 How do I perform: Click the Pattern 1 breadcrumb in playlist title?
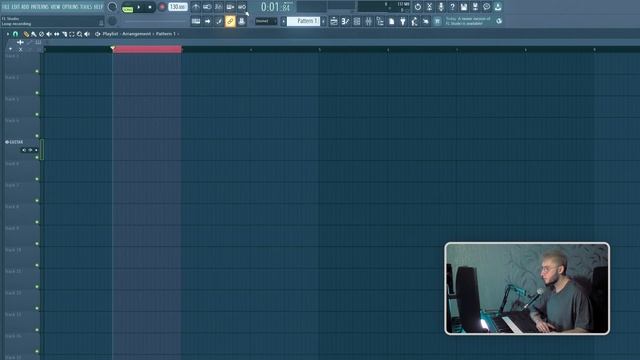tap(166, 34)
